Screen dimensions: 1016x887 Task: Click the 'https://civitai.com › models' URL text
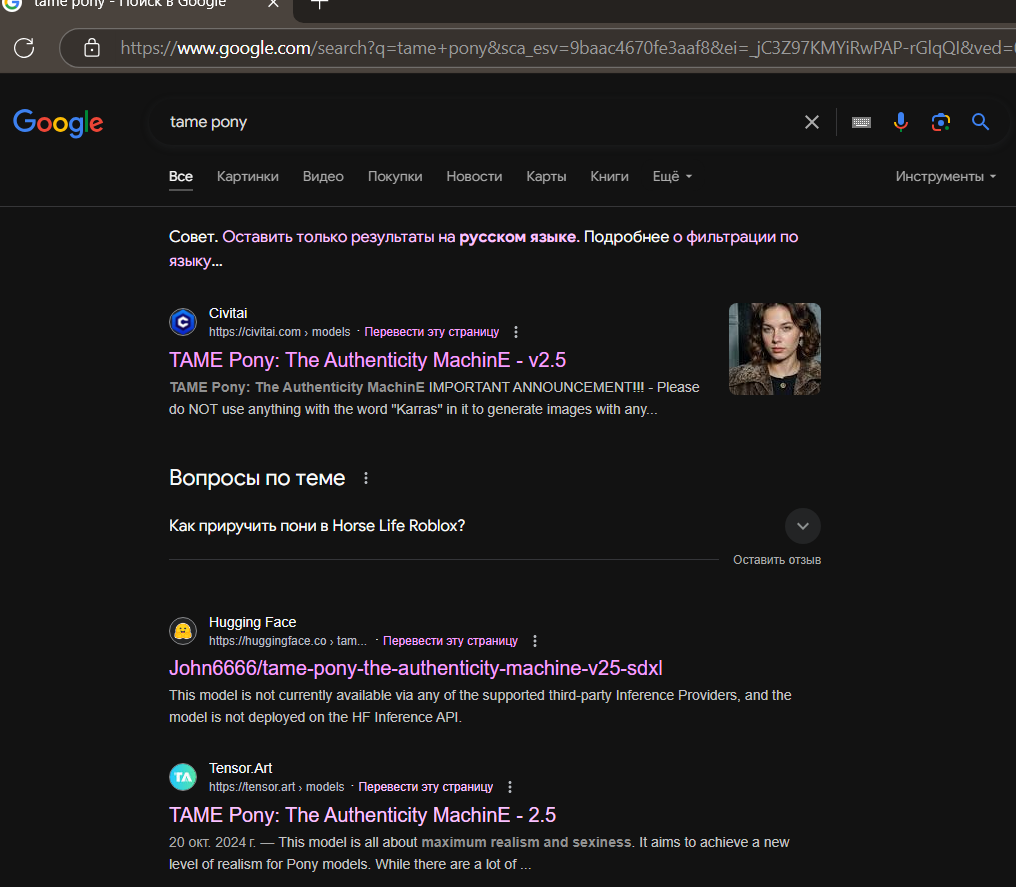click(279, 332)
